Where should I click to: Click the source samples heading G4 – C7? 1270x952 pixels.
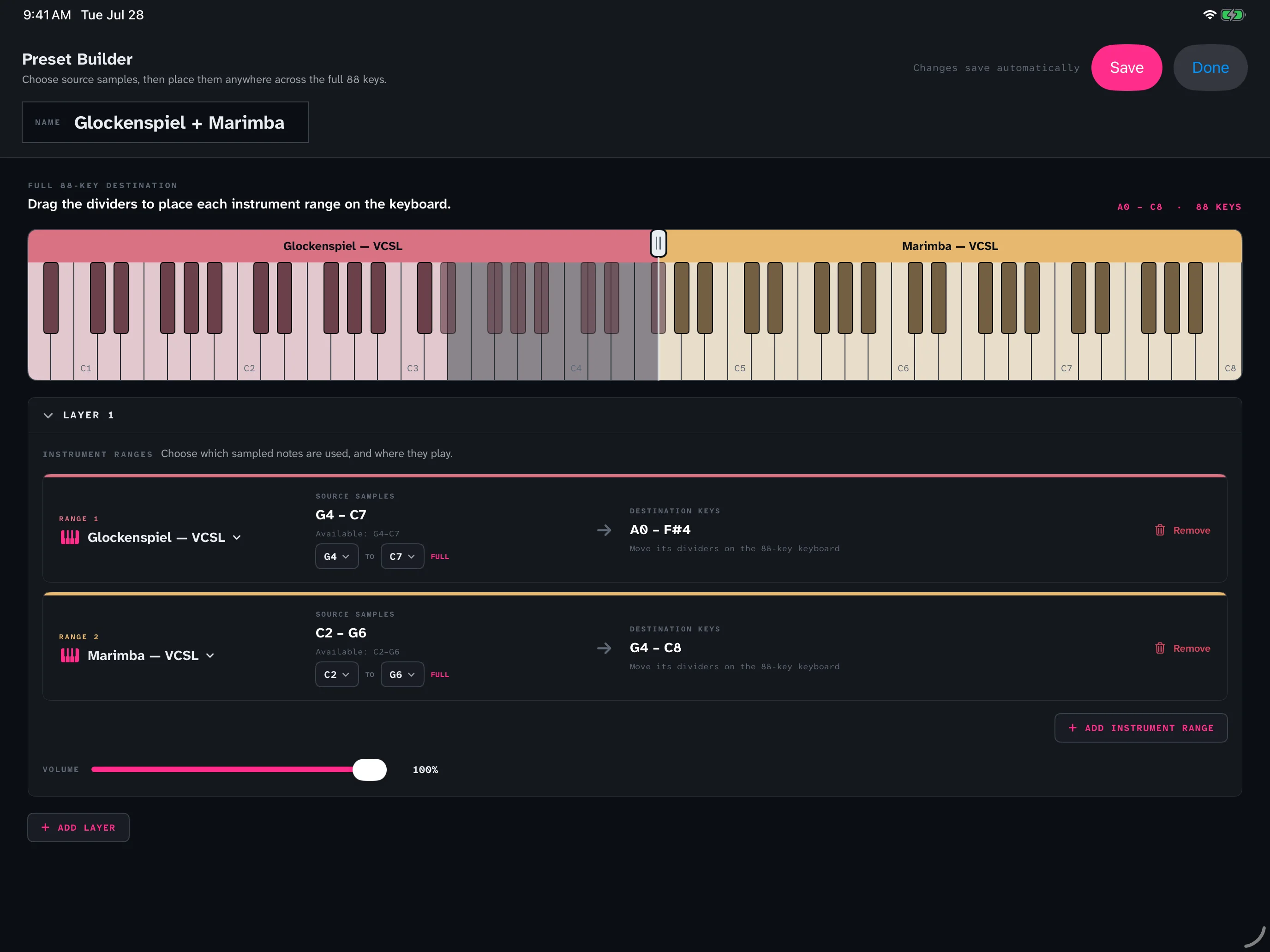pos(341,515)
